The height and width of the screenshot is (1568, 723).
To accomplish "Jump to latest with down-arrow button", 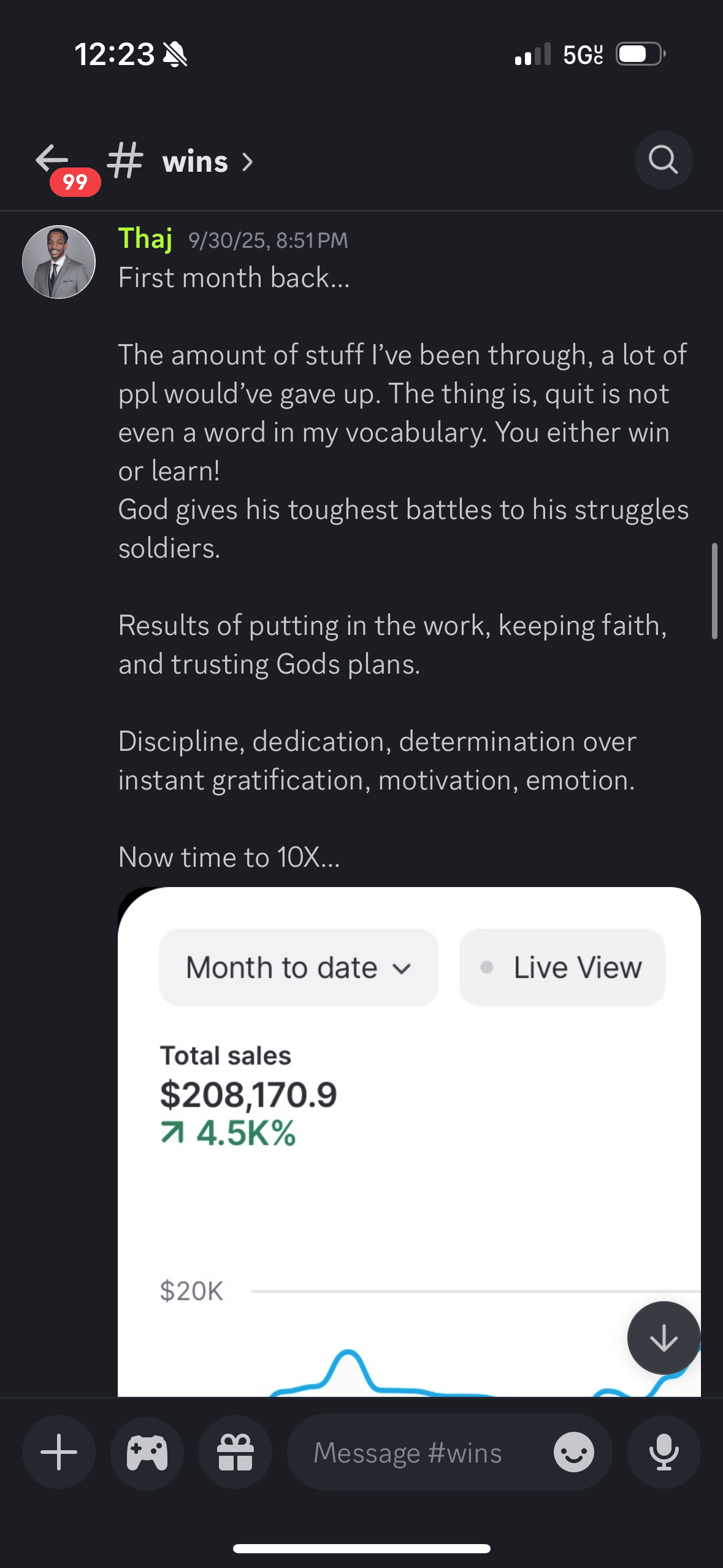I will (x=664, y=1338).
